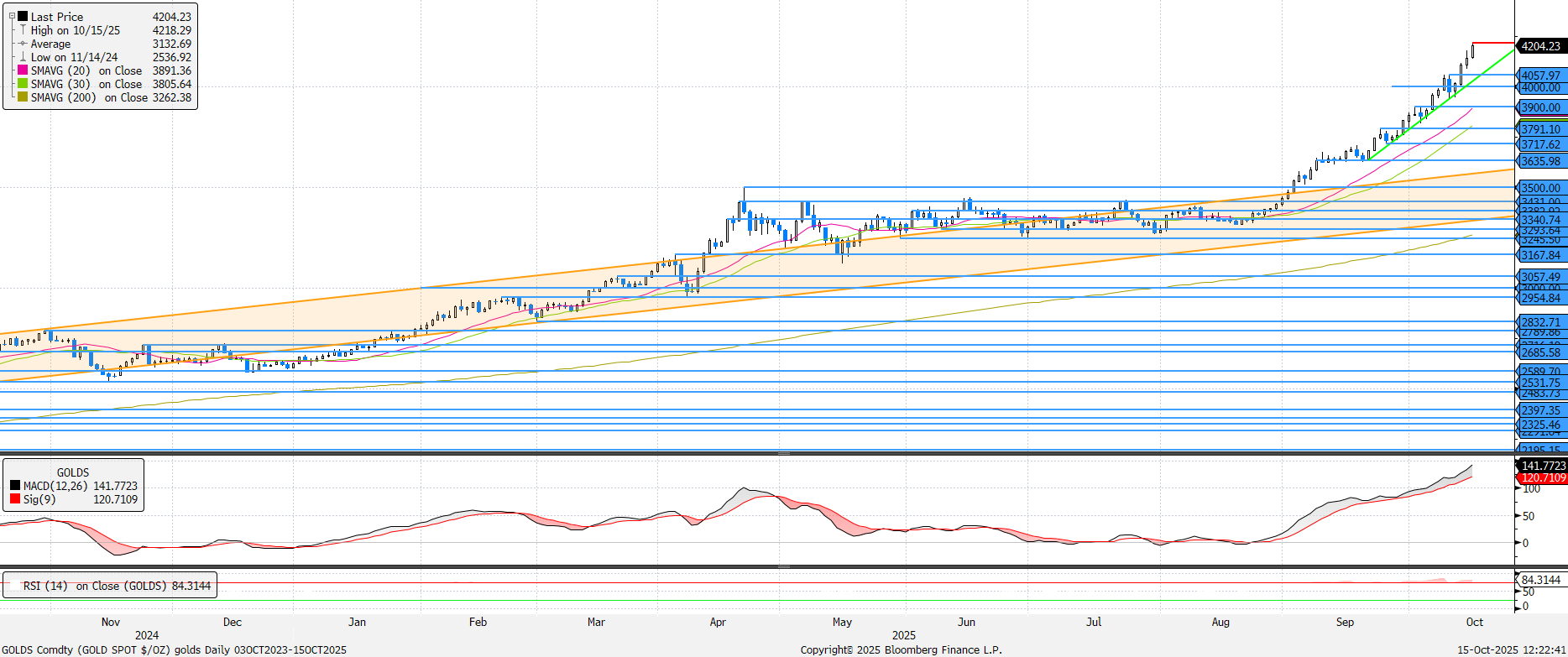
Task: Select the 4204.23 last price axis tag
Action: pos(1540,46)
